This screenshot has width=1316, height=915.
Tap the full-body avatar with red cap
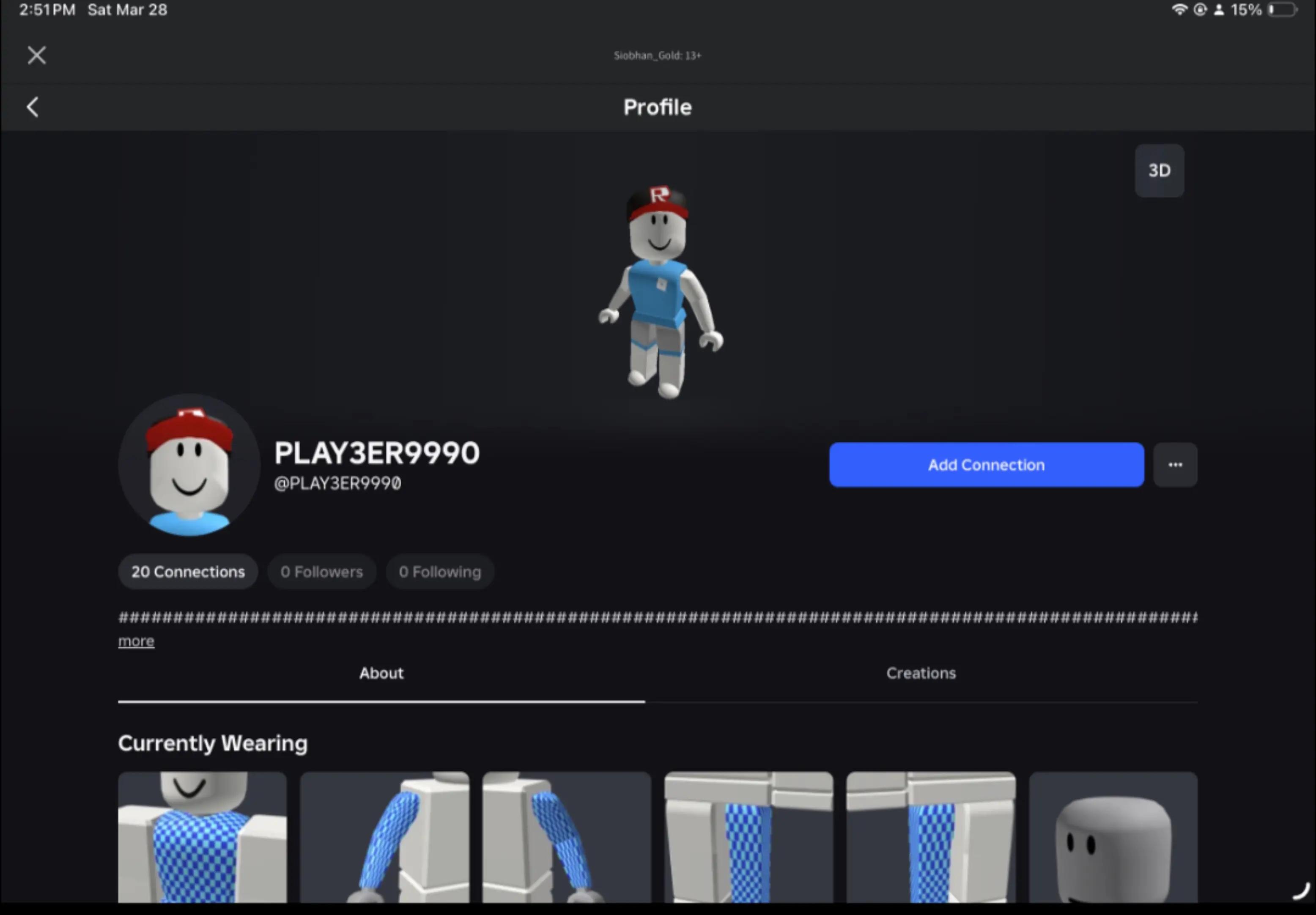tap(659, 292)
